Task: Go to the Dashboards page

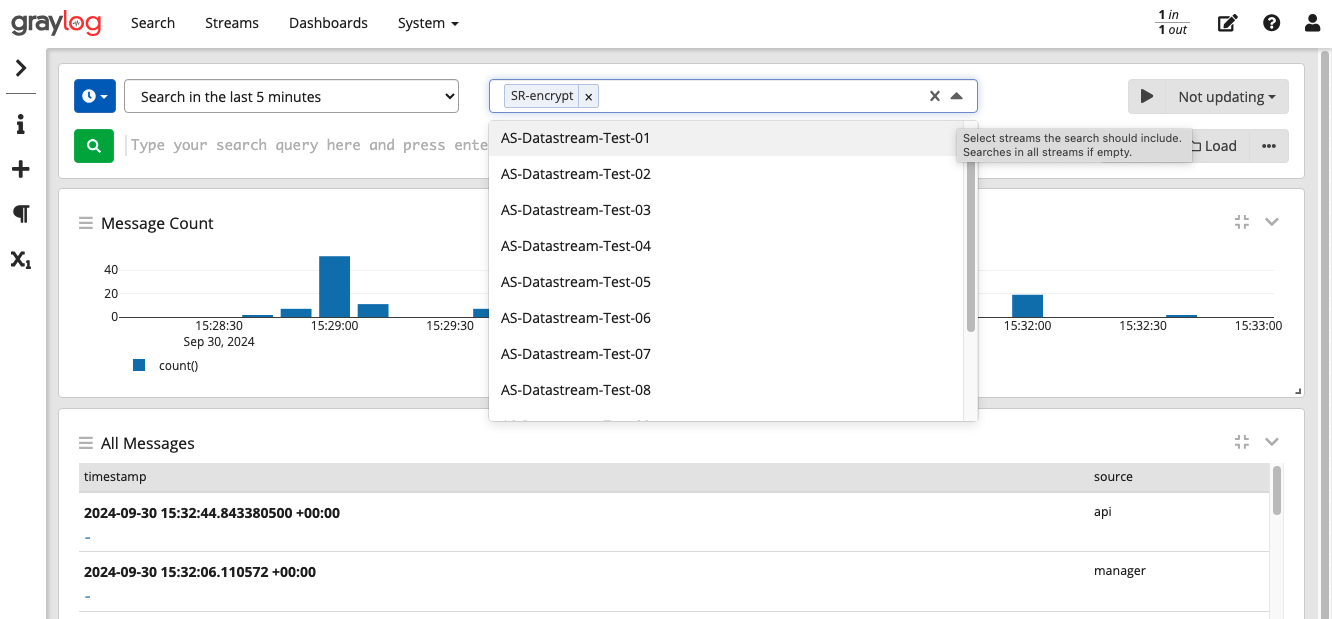Action: coord(328,23)
